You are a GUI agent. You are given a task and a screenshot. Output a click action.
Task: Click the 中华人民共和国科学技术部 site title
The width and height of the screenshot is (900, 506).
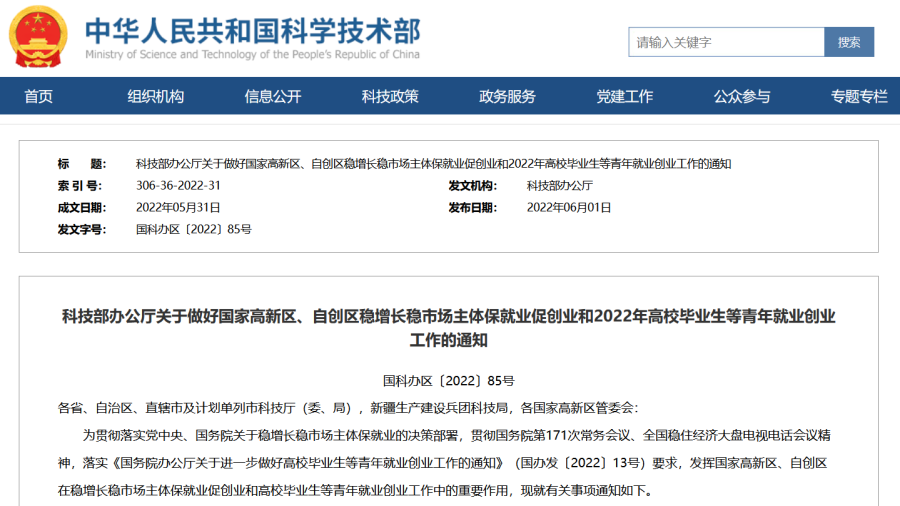pyautogui.click(x=253, y=31)
